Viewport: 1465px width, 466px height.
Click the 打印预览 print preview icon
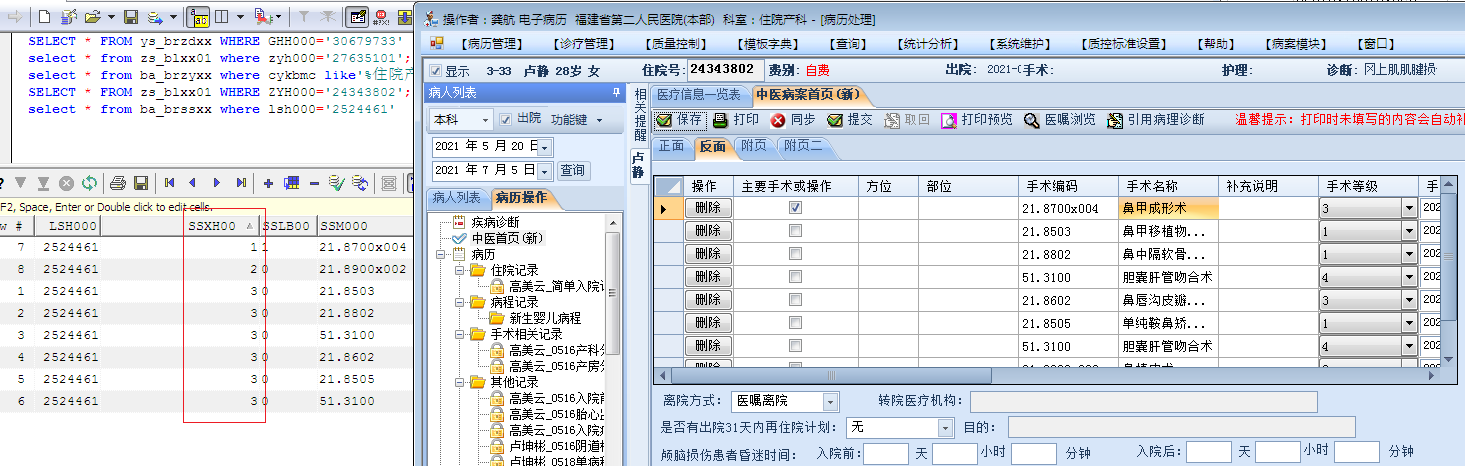(x=948, y=120)
